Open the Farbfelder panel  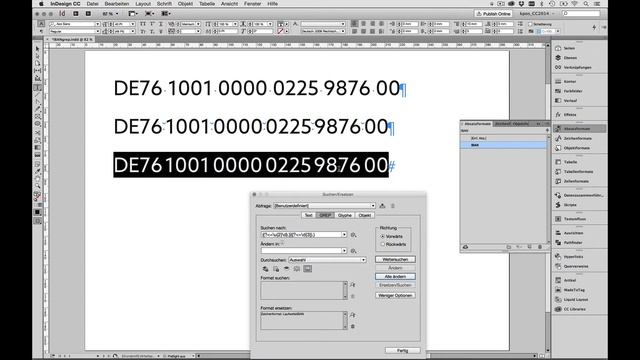[x=573, y=91]
